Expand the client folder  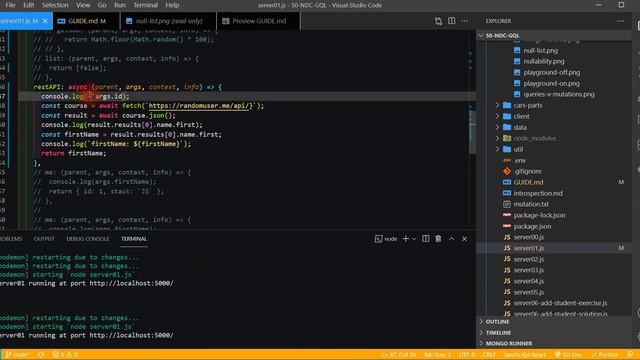(521, 116)
